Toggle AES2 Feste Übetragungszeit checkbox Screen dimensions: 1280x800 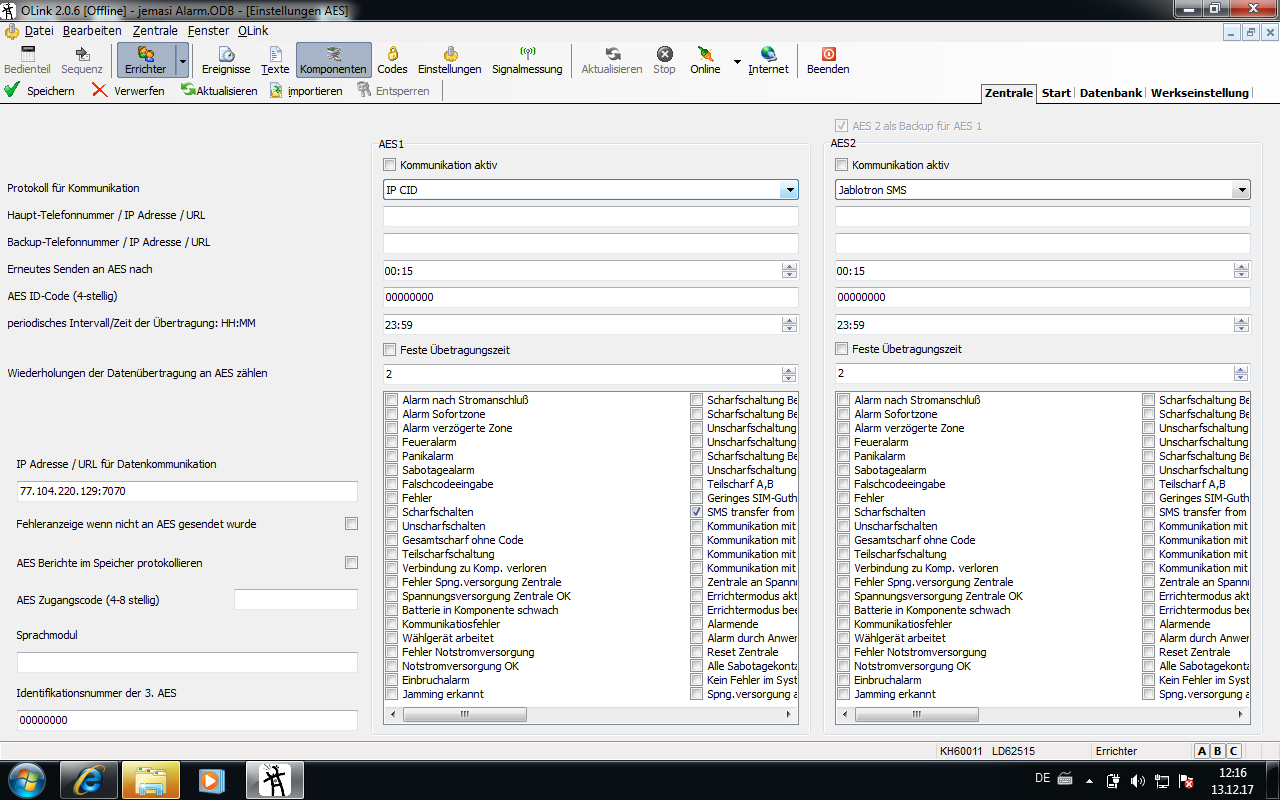[x=842, y=349]
